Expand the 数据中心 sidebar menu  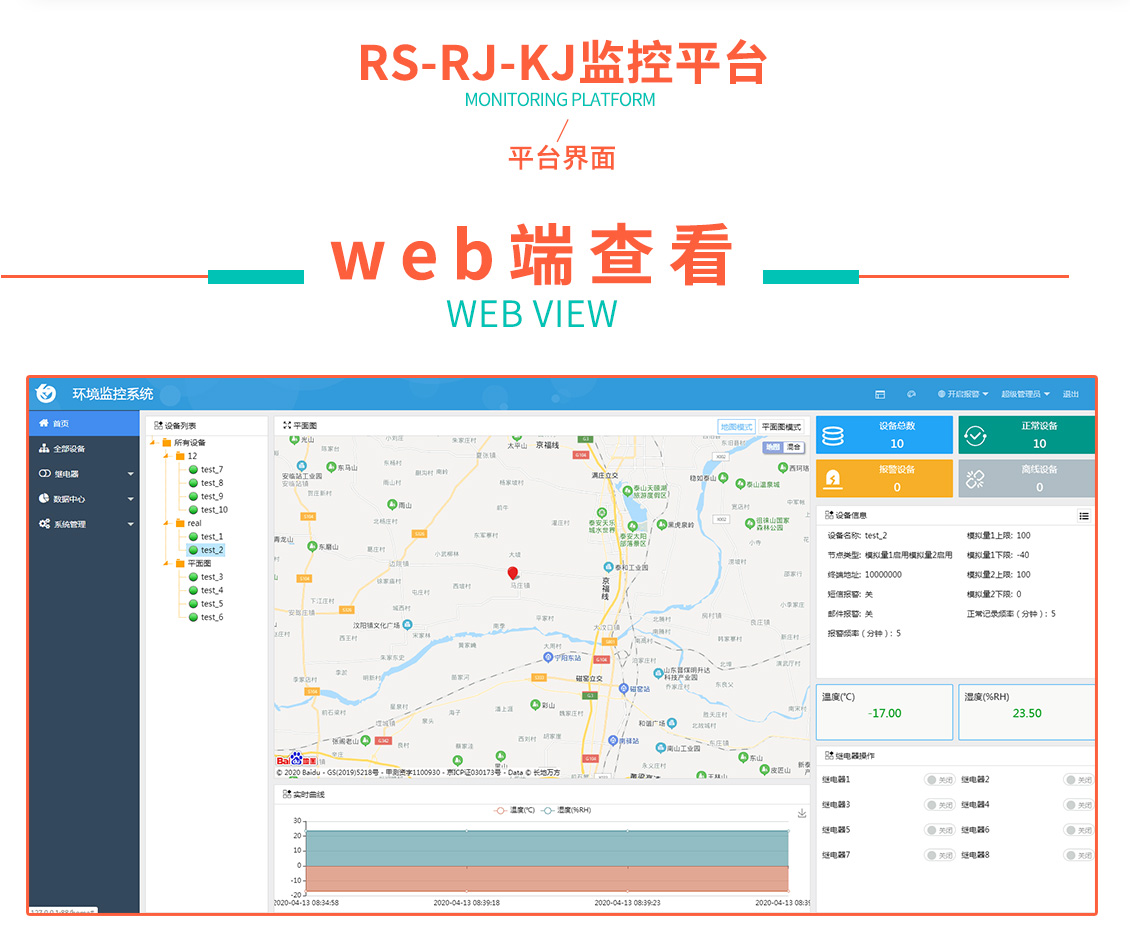[x=86, y=498]
